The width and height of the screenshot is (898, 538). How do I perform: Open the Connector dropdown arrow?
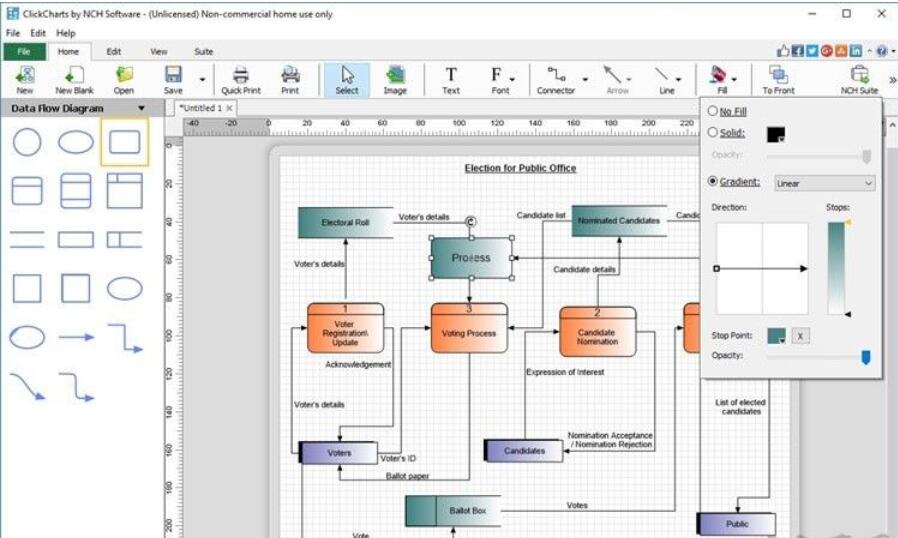pyautogui.click(x=585, y=79)
